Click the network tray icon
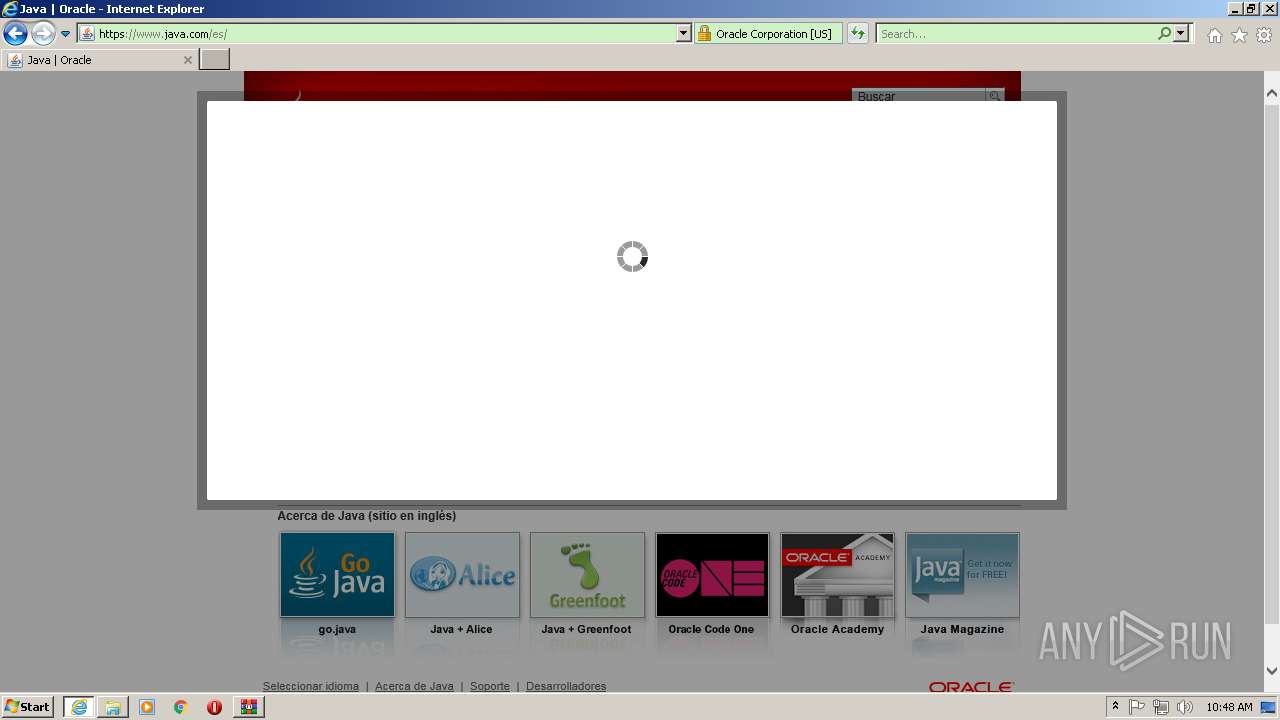The width and height of the screenshot is (1280, 720). click(x=1160, y=707)
